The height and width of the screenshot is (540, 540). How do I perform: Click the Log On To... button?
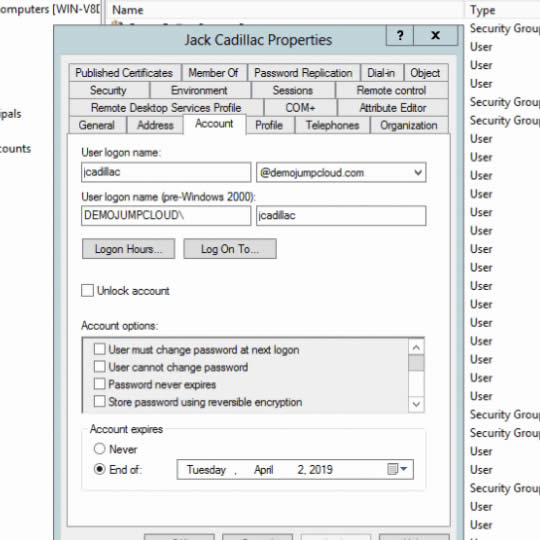[x=230, y=249]
